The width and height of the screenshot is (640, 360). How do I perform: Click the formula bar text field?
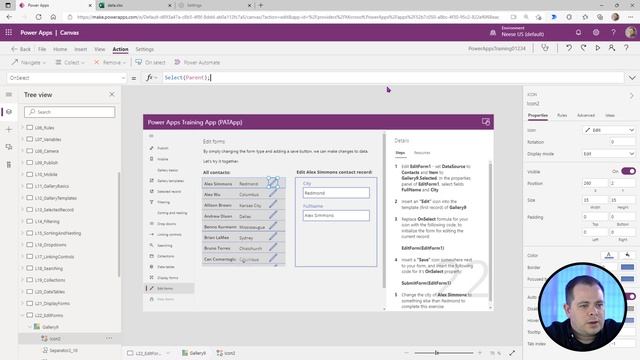392,78
